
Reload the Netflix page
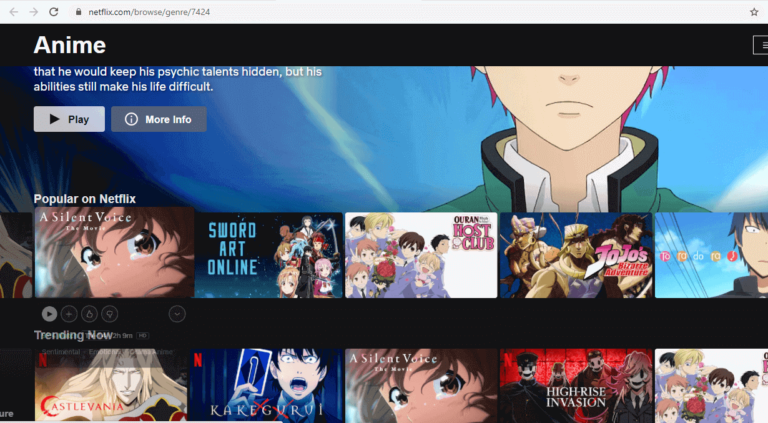[x=53, y=12]
